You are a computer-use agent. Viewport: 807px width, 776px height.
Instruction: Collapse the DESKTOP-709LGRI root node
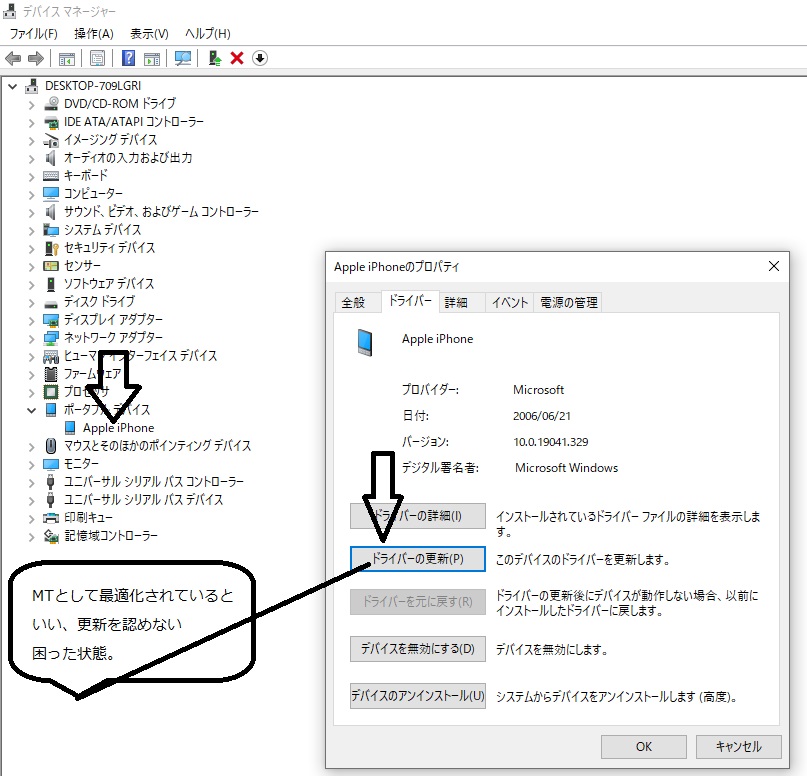click(13, 86)
